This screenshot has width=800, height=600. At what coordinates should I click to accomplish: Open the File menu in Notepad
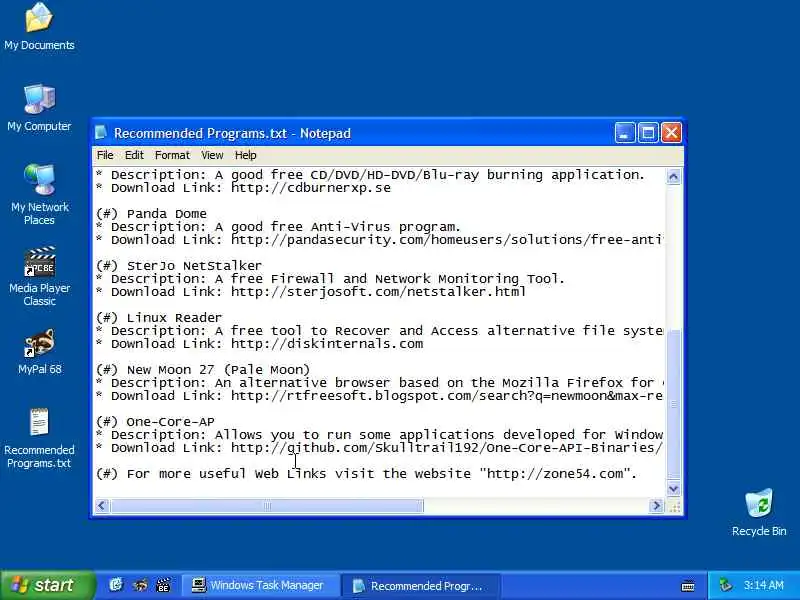coord(105,155)
